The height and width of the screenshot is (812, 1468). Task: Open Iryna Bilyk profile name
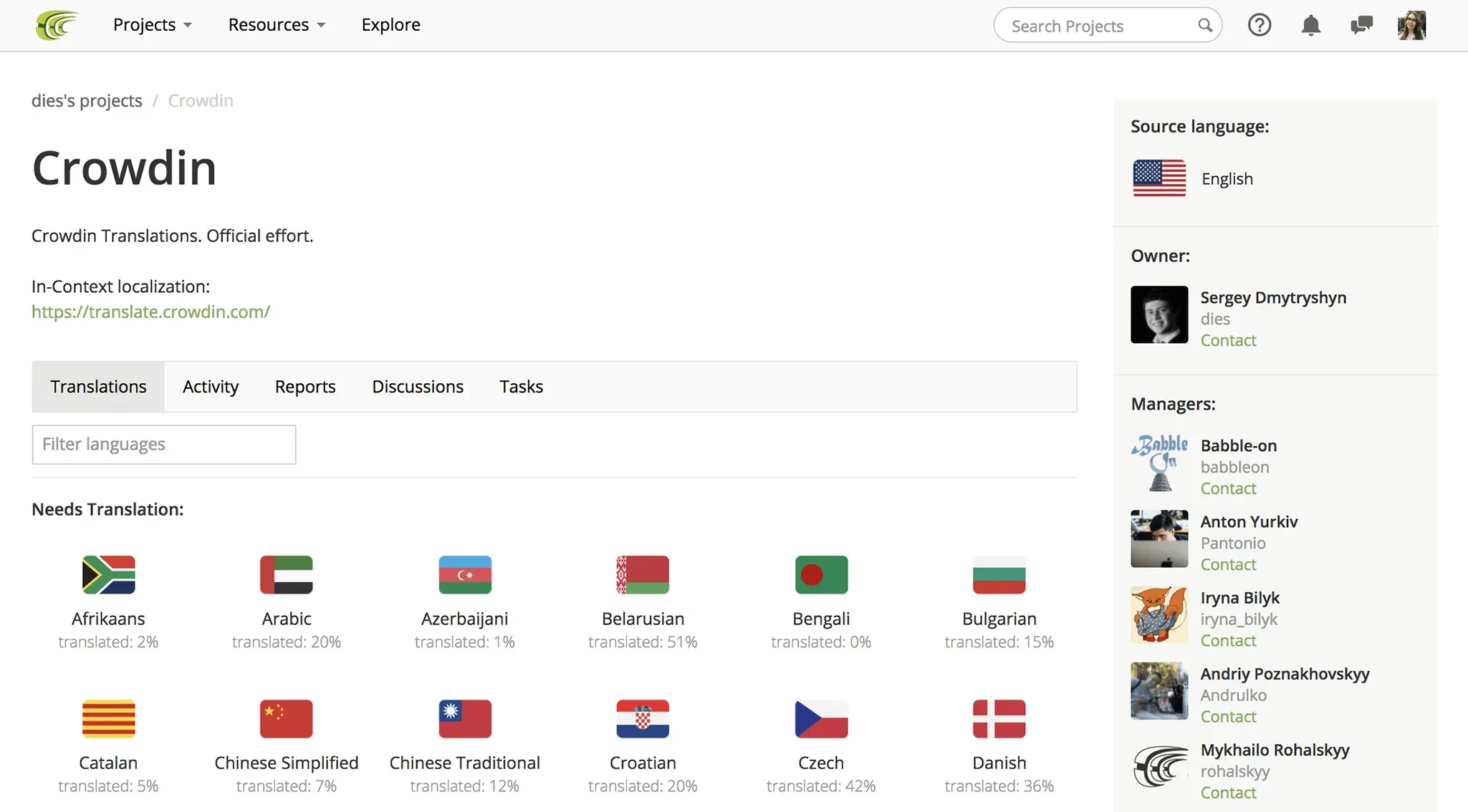point(1240,597)
